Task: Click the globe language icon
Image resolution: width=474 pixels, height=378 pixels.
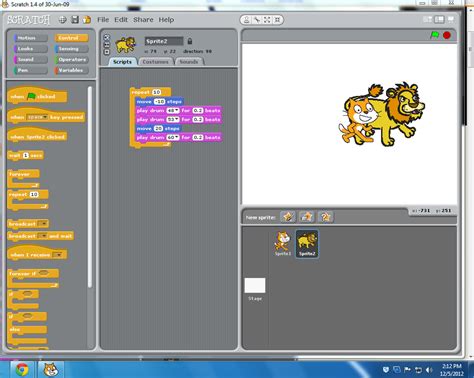Action: pos(62,20)
